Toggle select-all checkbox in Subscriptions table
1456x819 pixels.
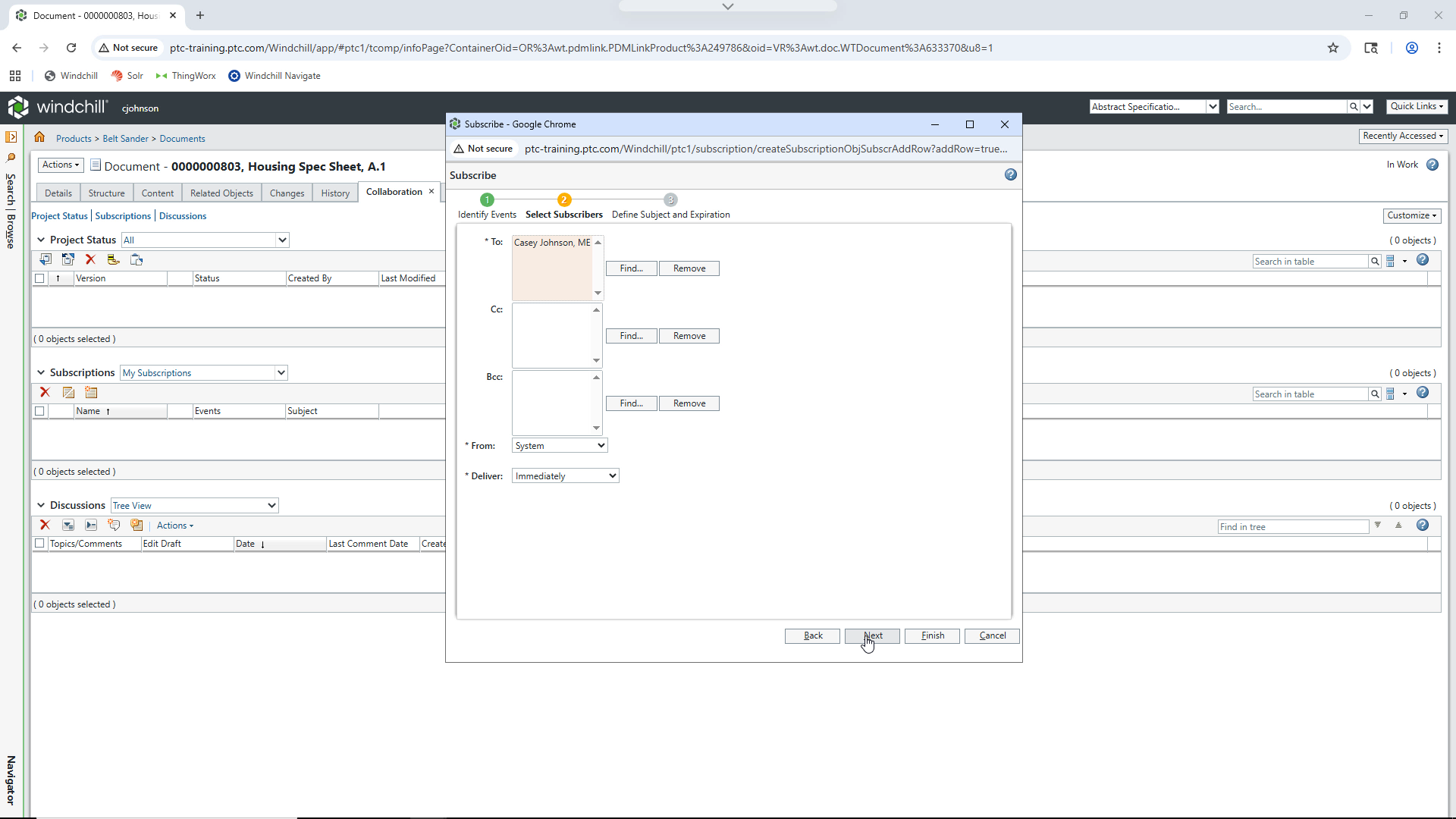click(39, 411)
